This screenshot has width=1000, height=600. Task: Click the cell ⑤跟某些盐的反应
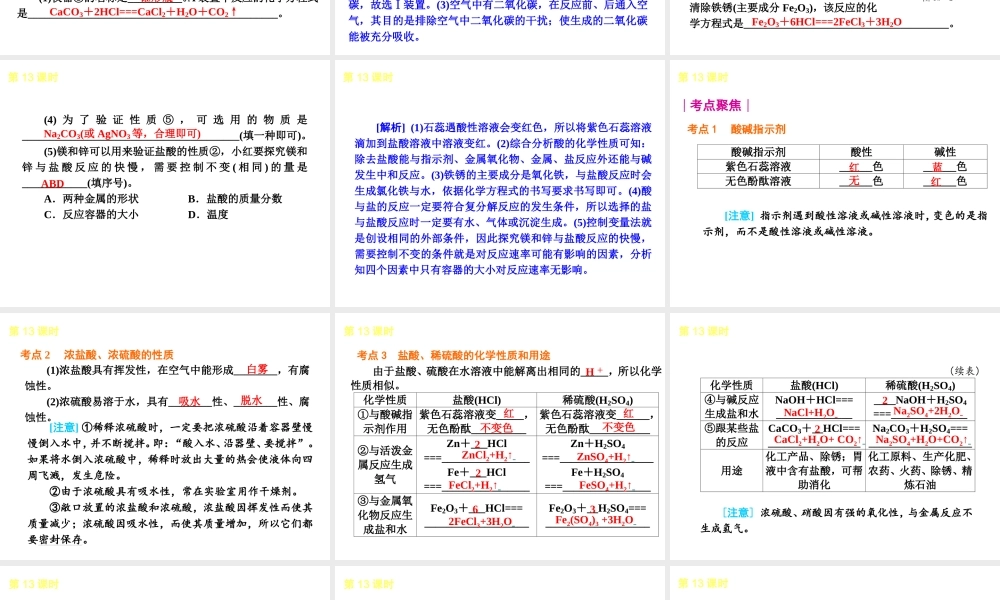(x=731, y=435)
